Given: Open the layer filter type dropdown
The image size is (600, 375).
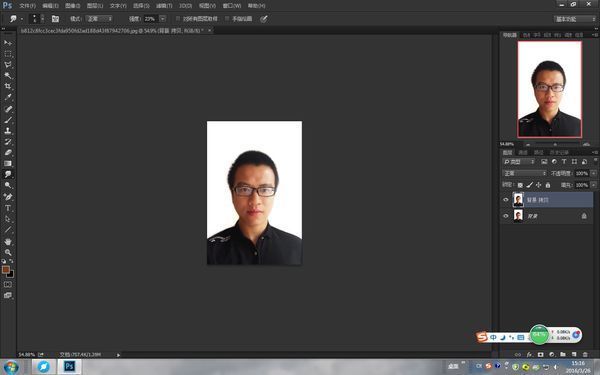Looking at the screenshot, I should click(518, 161).
